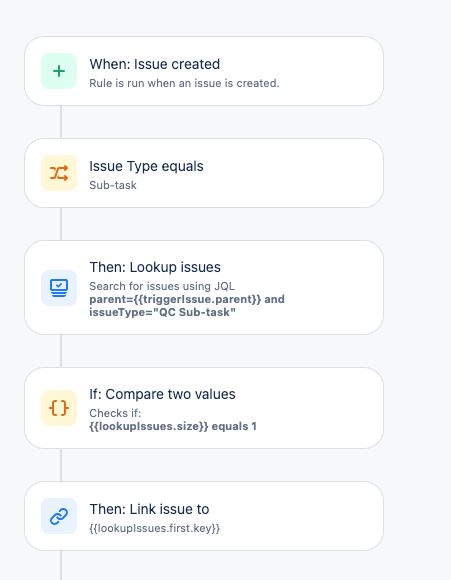Click connector line below Link issue to card
Viewport: 451px width, 580px height.
(x=61, y=565)
